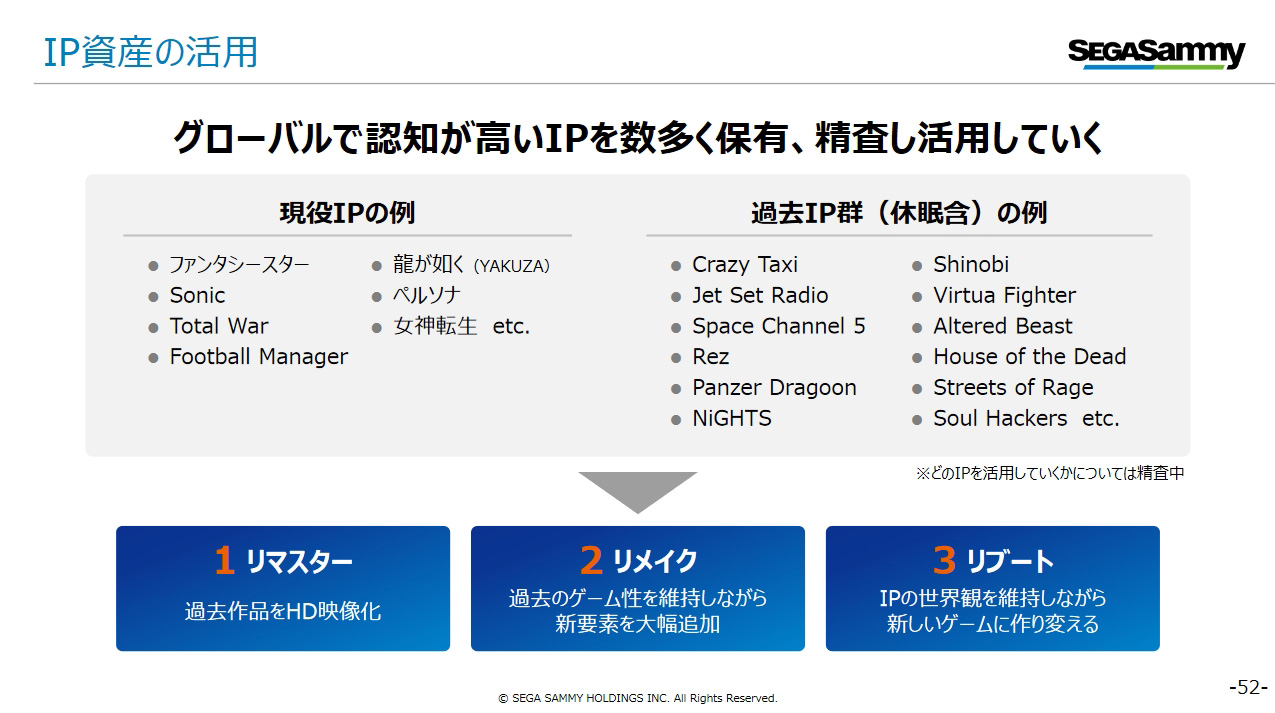Screen dimensions: 1275x713
Task: Click Panzer Dragoon entry
Action: point(774,388)
